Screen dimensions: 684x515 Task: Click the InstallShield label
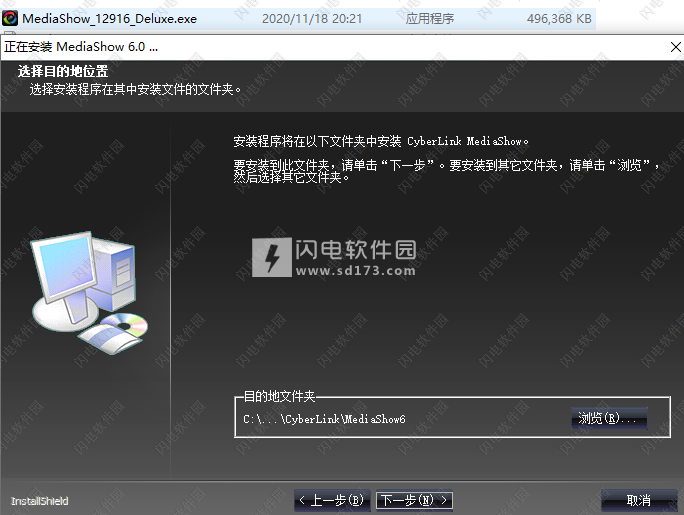click(x=40, y=501)
